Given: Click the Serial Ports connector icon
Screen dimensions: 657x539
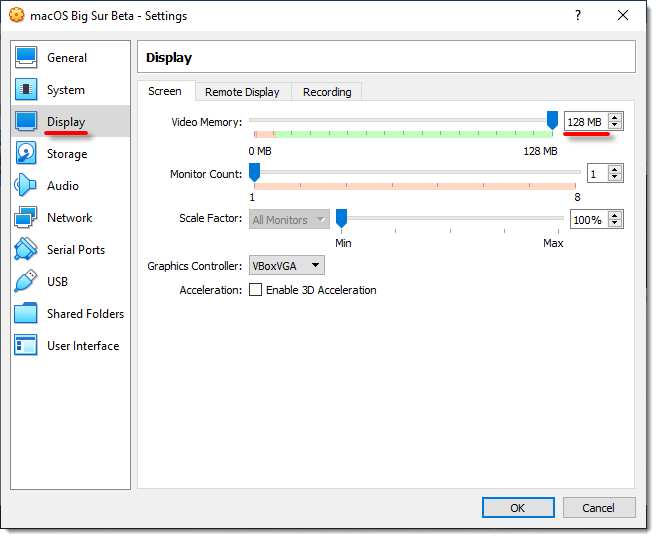Looking at the screenshot, I should click(x=26, y=249).
